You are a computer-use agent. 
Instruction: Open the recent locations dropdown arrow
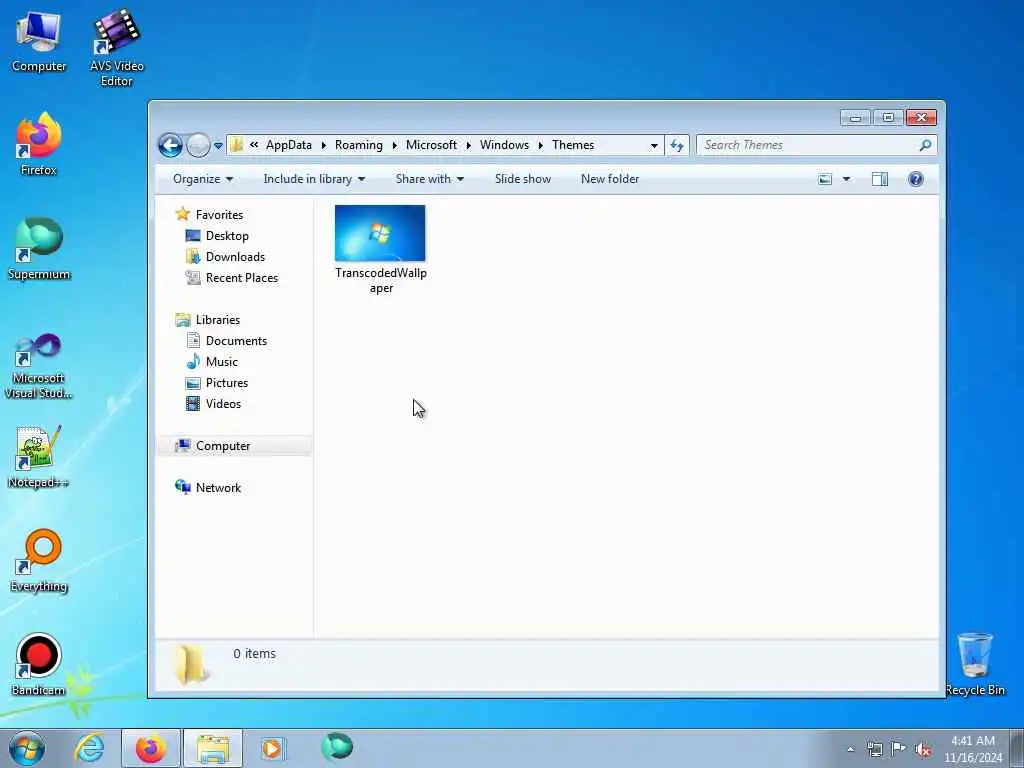pyautogui.click(x=218, y=146)
